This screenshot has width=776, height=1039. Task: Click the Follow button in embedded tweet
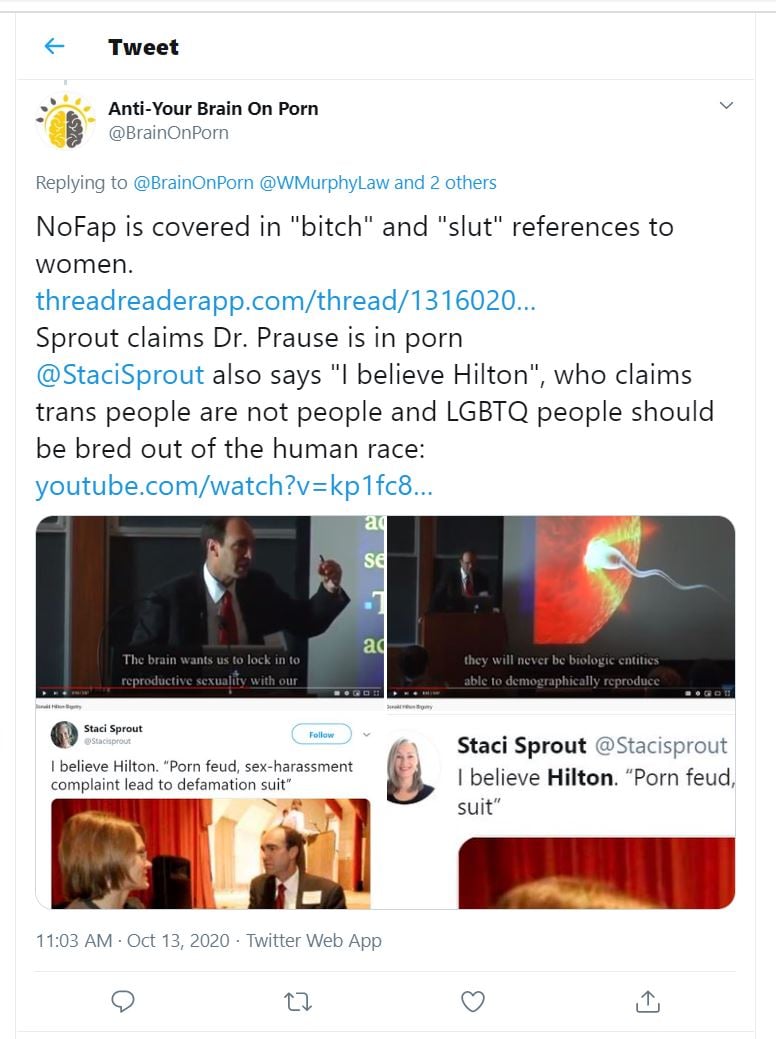click(321, 734)
